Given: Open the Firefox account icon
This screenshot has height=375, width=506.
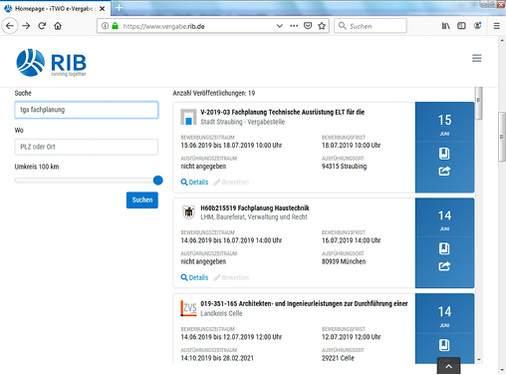Looking at the screenshot, I should [478, 26].
